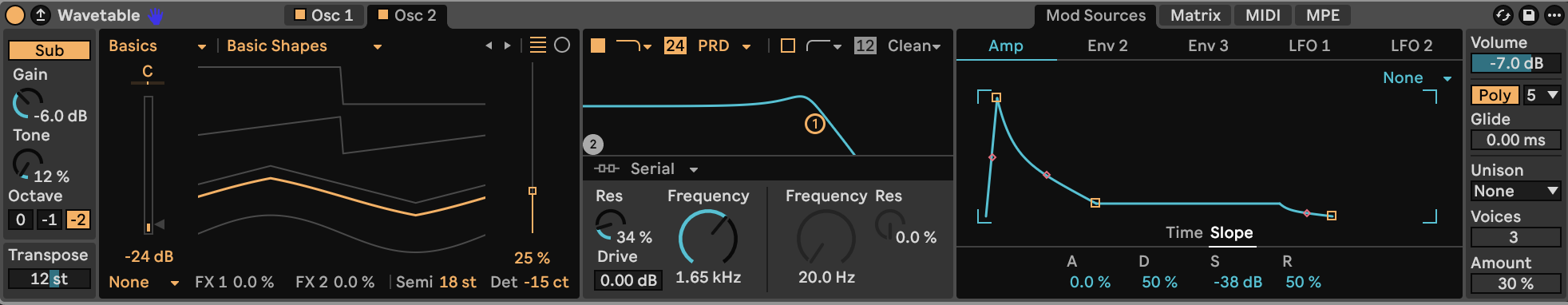Select the LFO 1 tab

pos(1309,46)
